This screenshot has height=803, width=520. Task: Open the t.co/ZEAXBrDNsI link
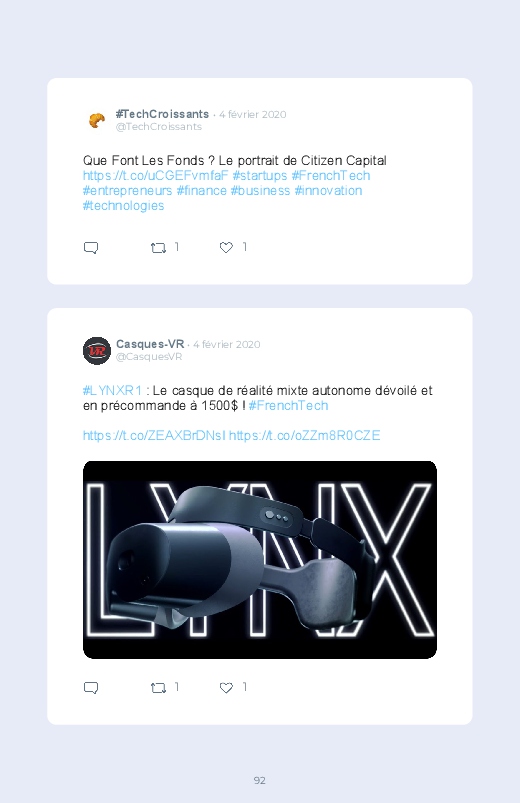[154, 436]
